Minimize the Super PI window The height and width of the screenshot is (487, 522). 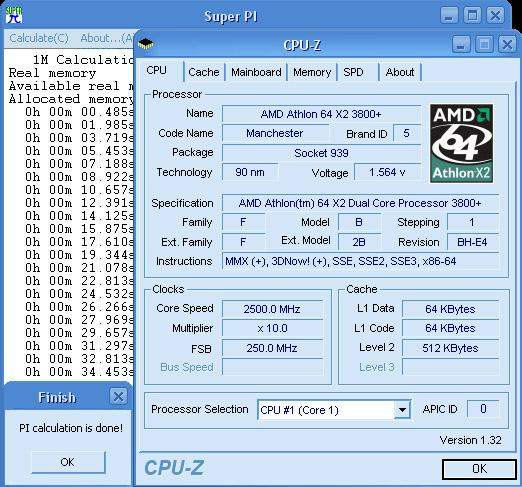449,15
